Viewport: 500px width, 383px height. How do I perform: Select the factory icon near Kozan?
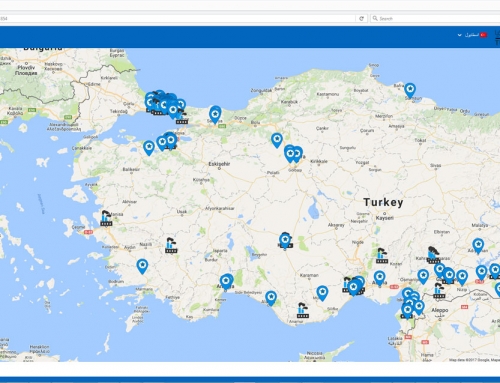382,256
